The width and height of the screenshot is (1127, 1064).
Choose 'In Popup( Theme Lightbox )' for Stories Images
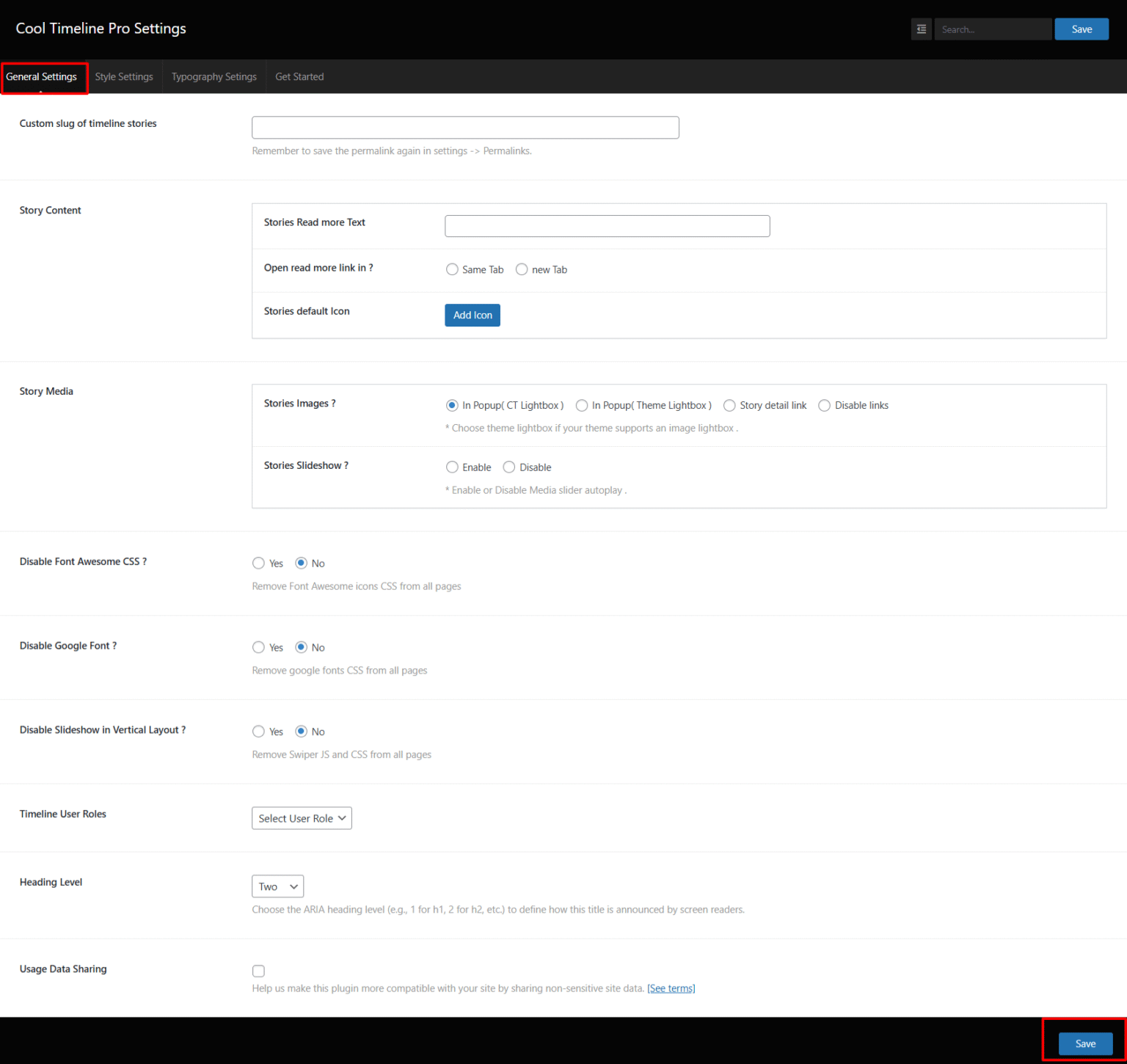tap(581, 405)
